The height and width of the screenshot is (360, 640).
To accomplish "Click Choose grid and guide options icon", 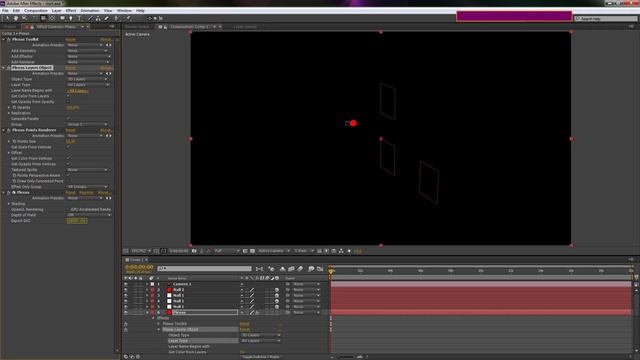I will (156, 251).
